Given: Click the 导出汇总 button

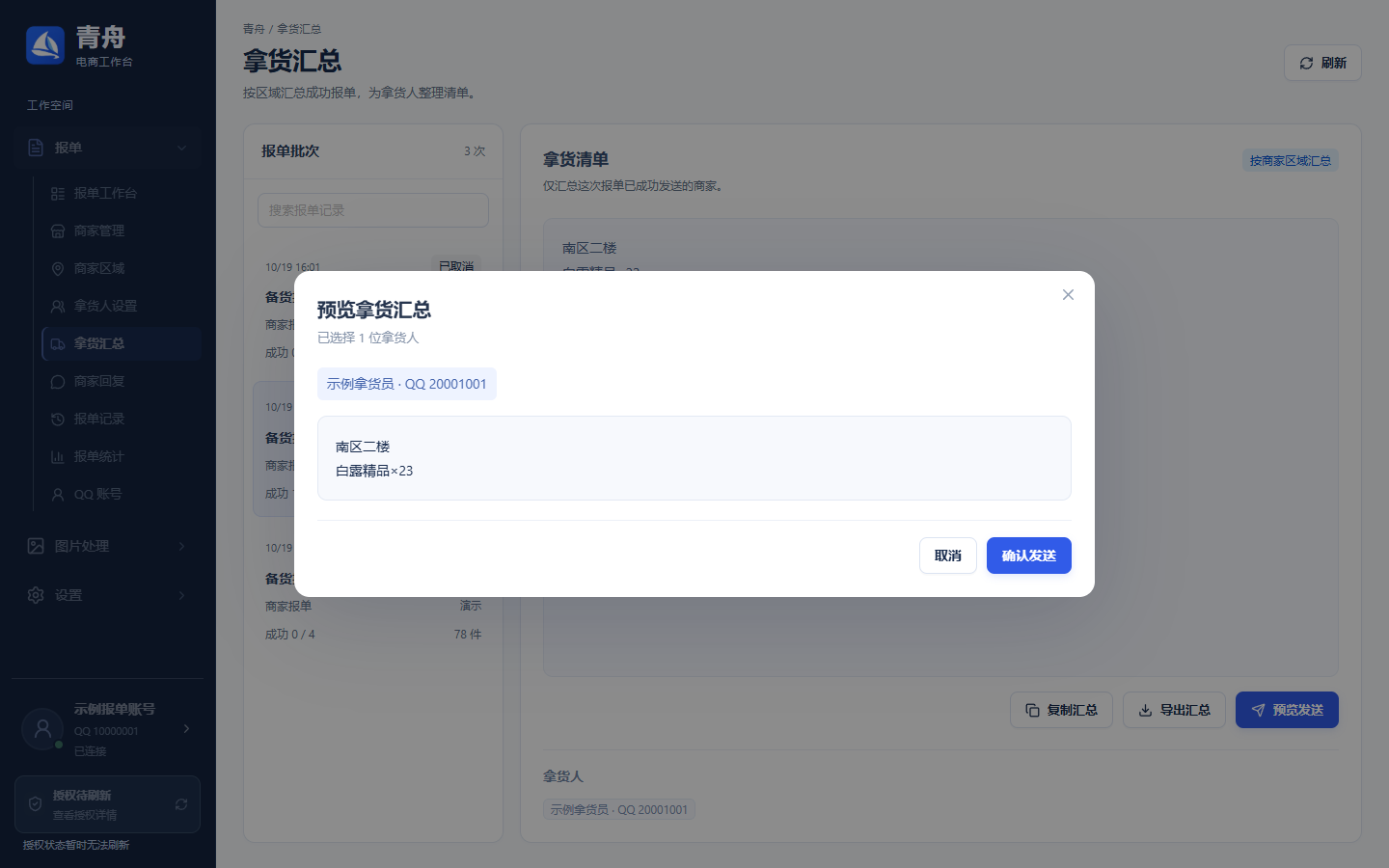Looking at the screenshot, I should coord(1174,710).
